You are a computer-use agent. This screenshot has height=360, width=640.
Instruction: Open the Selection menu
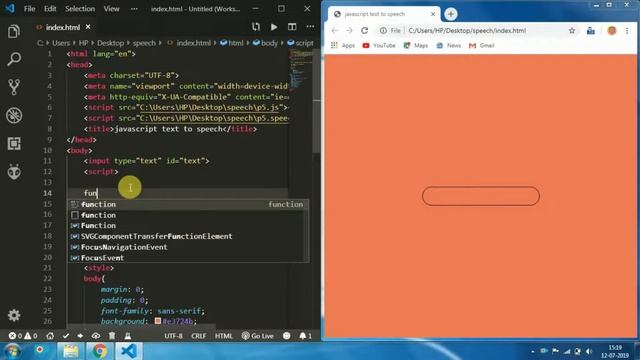point(80,9)
